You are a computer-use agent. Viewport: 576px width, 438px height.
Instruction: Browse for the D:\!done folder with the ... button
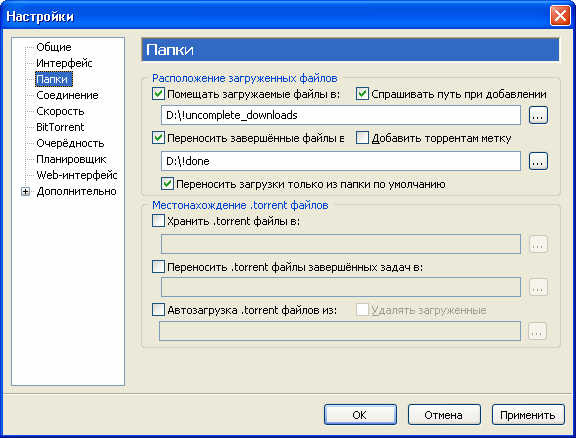[x=538, y=161]
